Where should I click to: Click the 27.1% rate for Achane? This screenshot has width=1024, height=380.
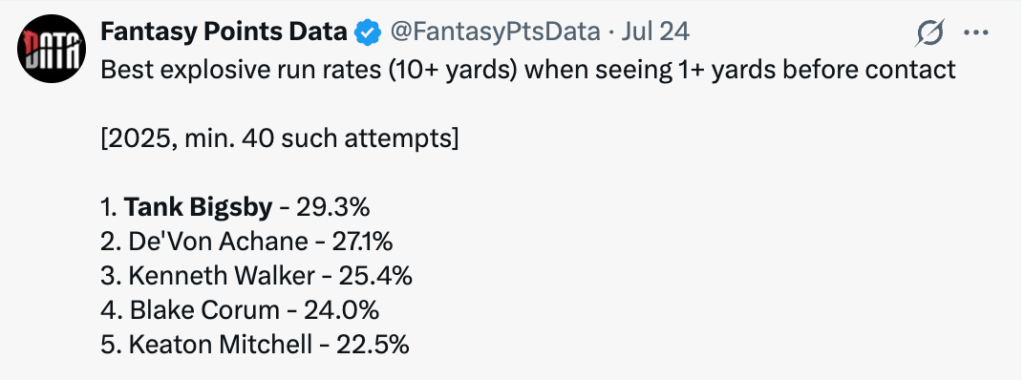point(357,242)
